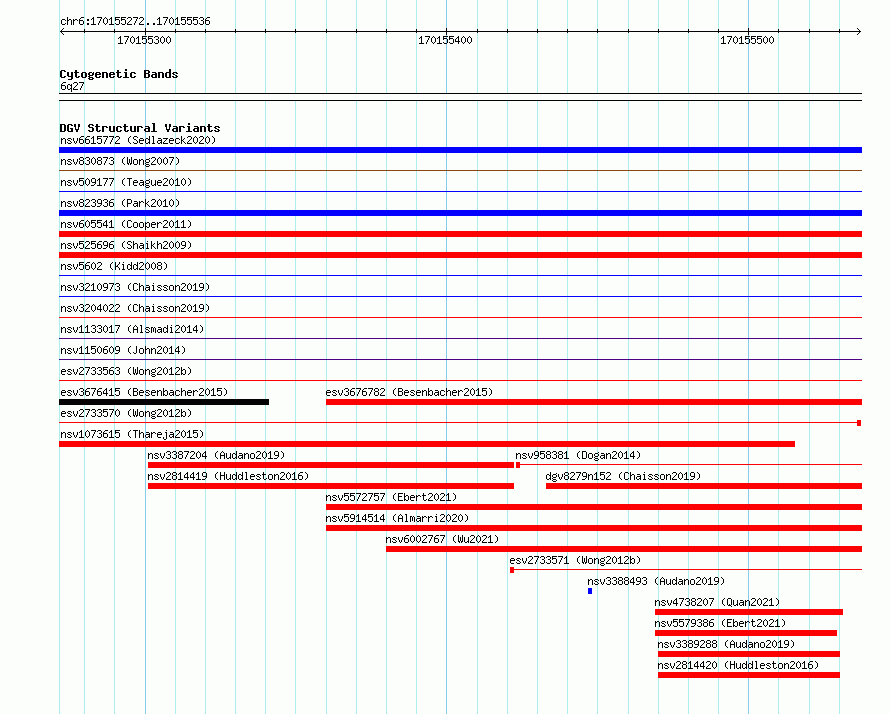
Task: Click the red nsv5579386 Ebert2021 bar
Action: 746,633
